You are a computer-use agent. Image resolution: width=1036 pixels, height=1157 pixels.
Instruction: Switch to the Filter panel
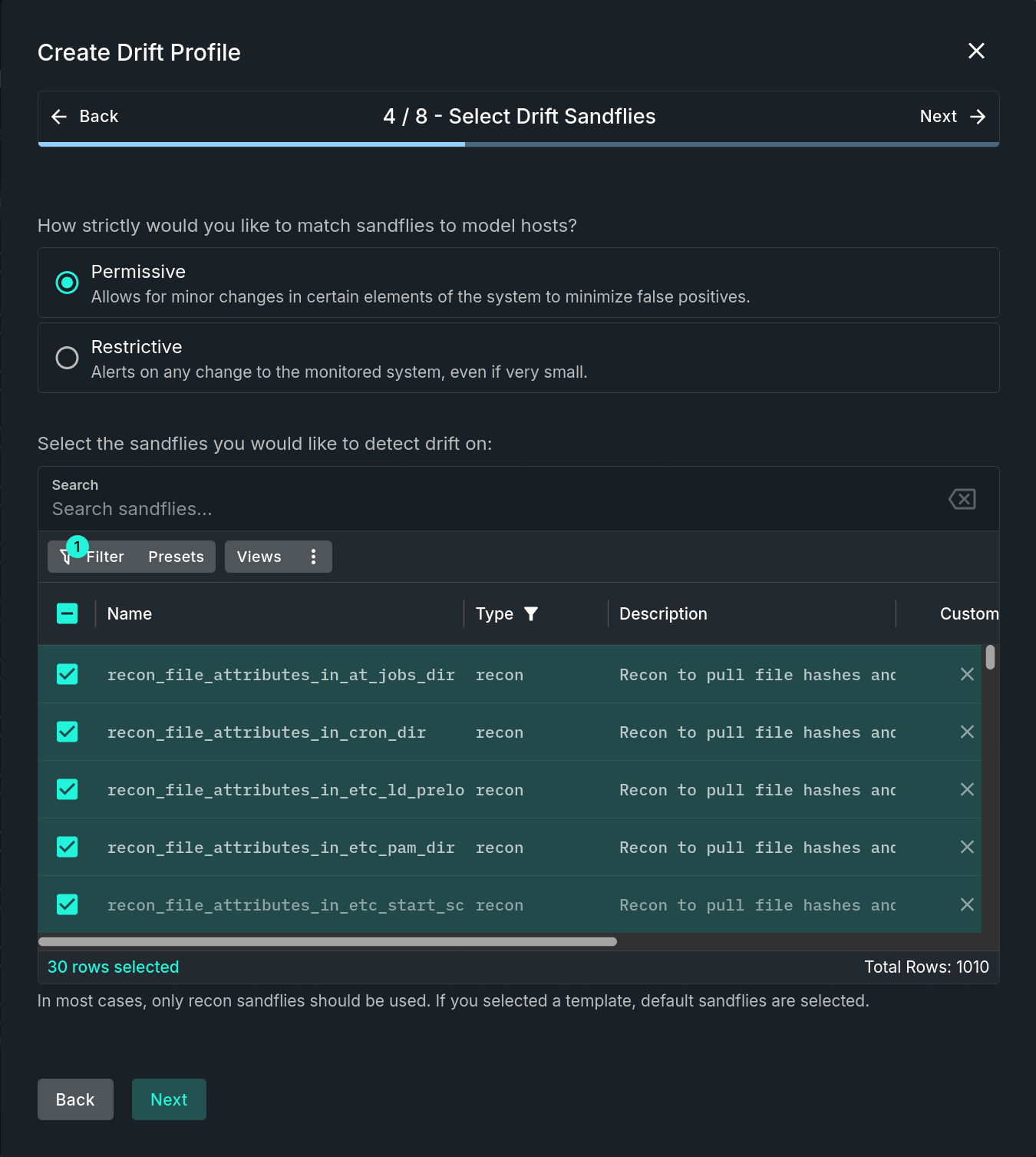pyautogui.click(x=105, y=556)
